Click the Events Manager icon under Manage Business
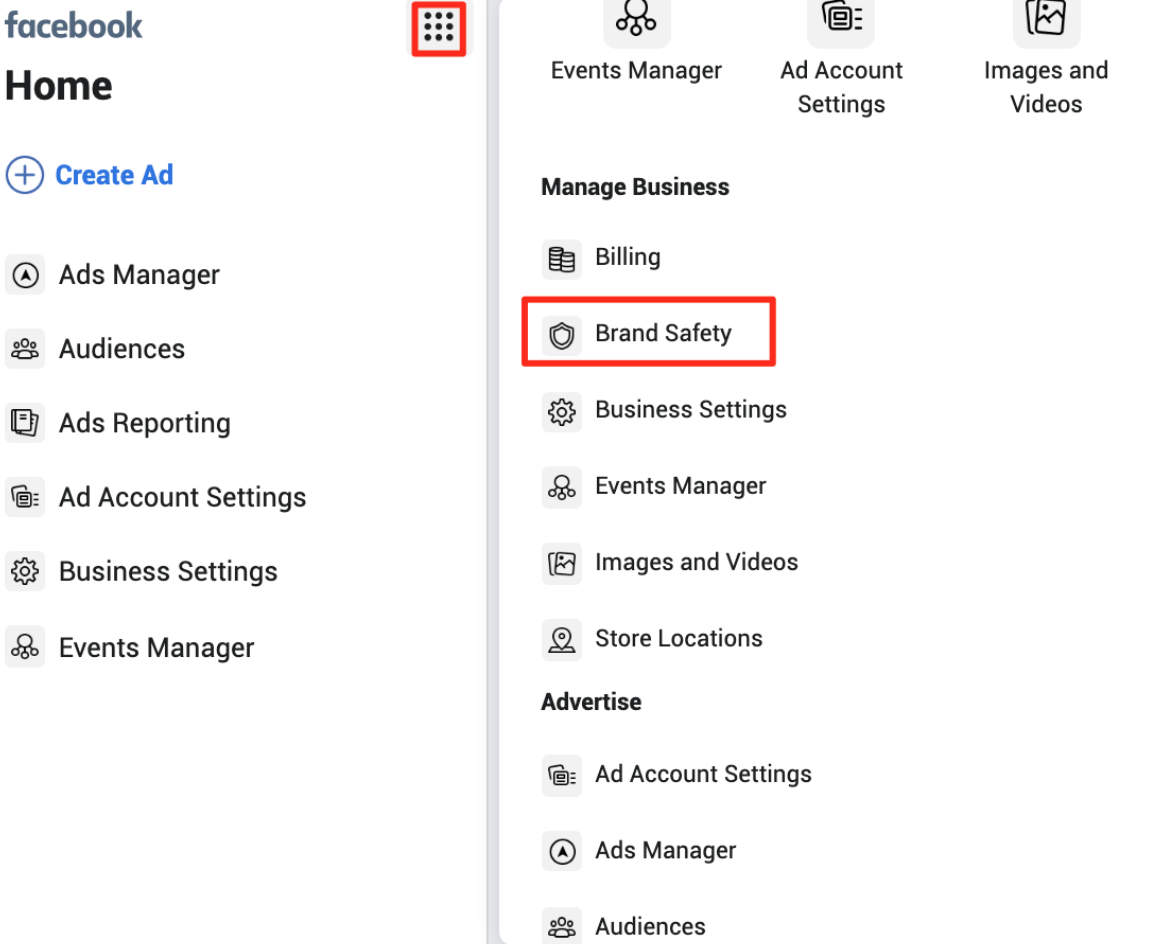Viewport: 1170px width, 944px height. coord(562,488)
